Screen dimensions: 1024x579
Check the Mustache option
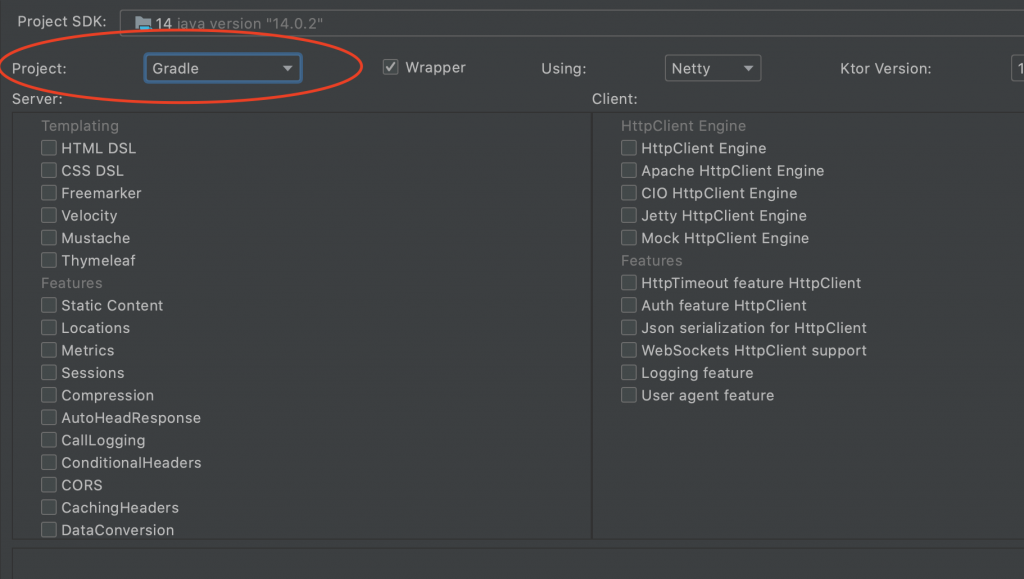pos(49,238)
